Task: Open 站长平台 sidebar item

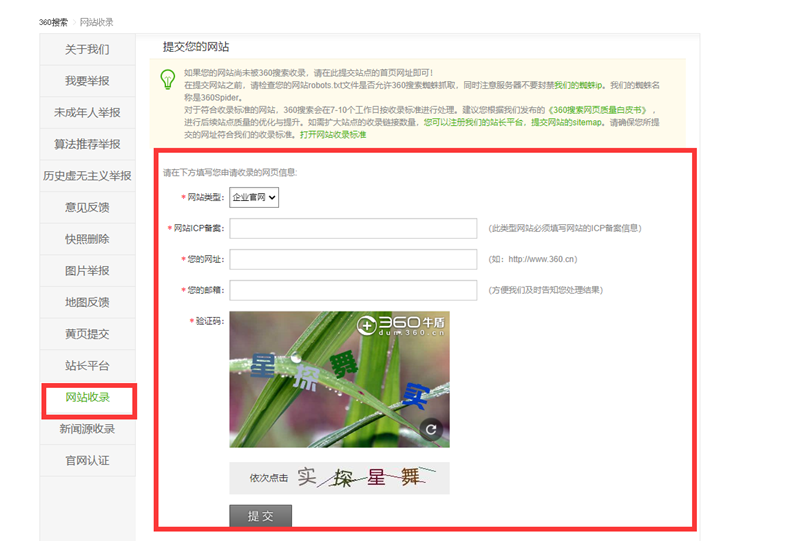Action: tap(87, 366)
